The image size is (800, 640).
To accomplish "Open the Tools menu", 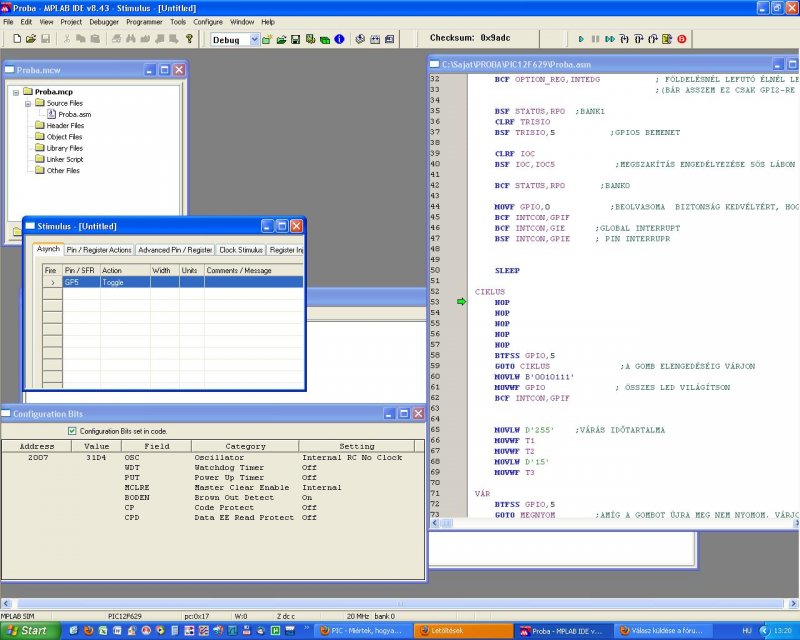I will (178, 22).
